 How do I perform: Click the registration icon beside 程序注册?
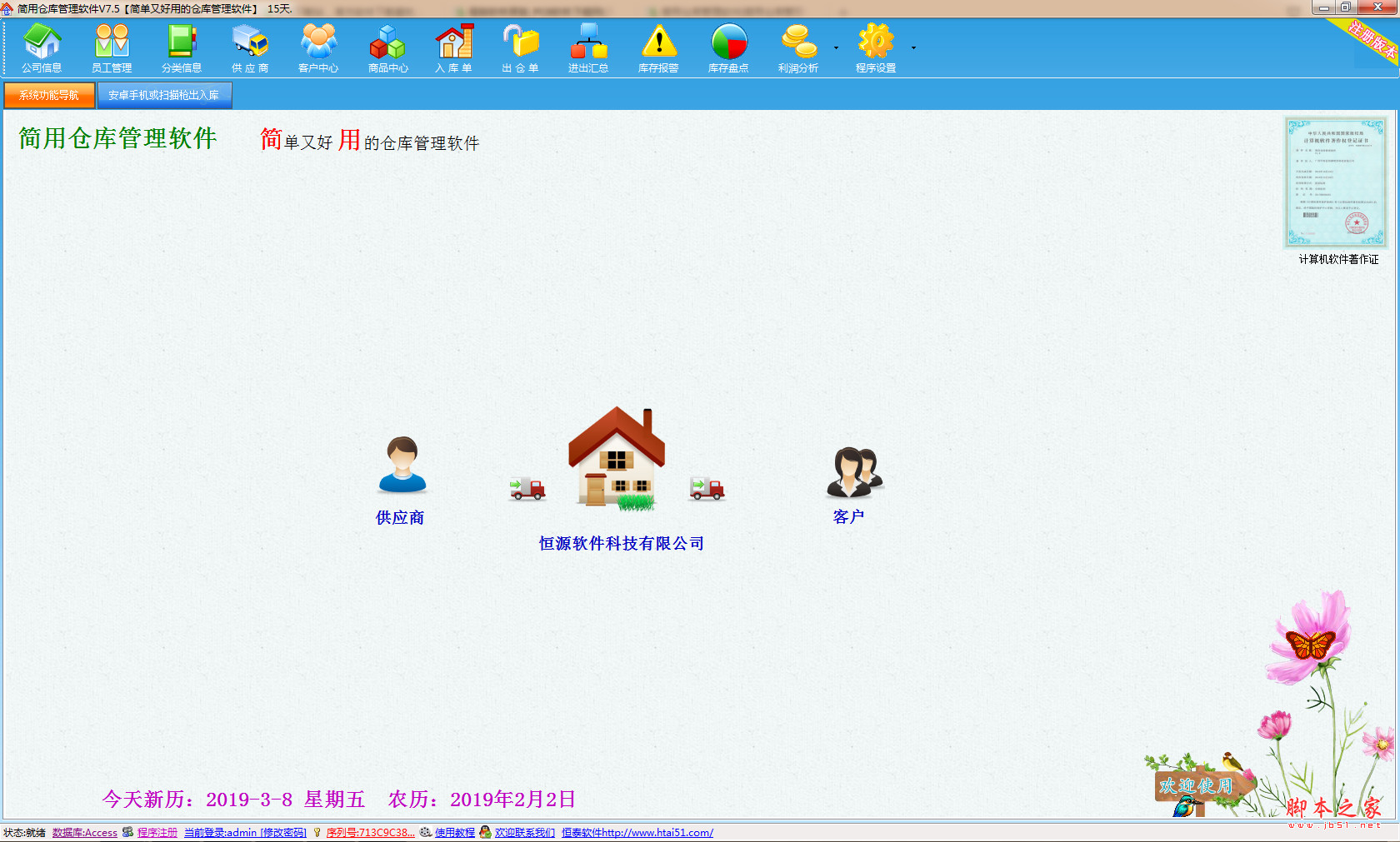pyautogui.click(x=127, y=832)
